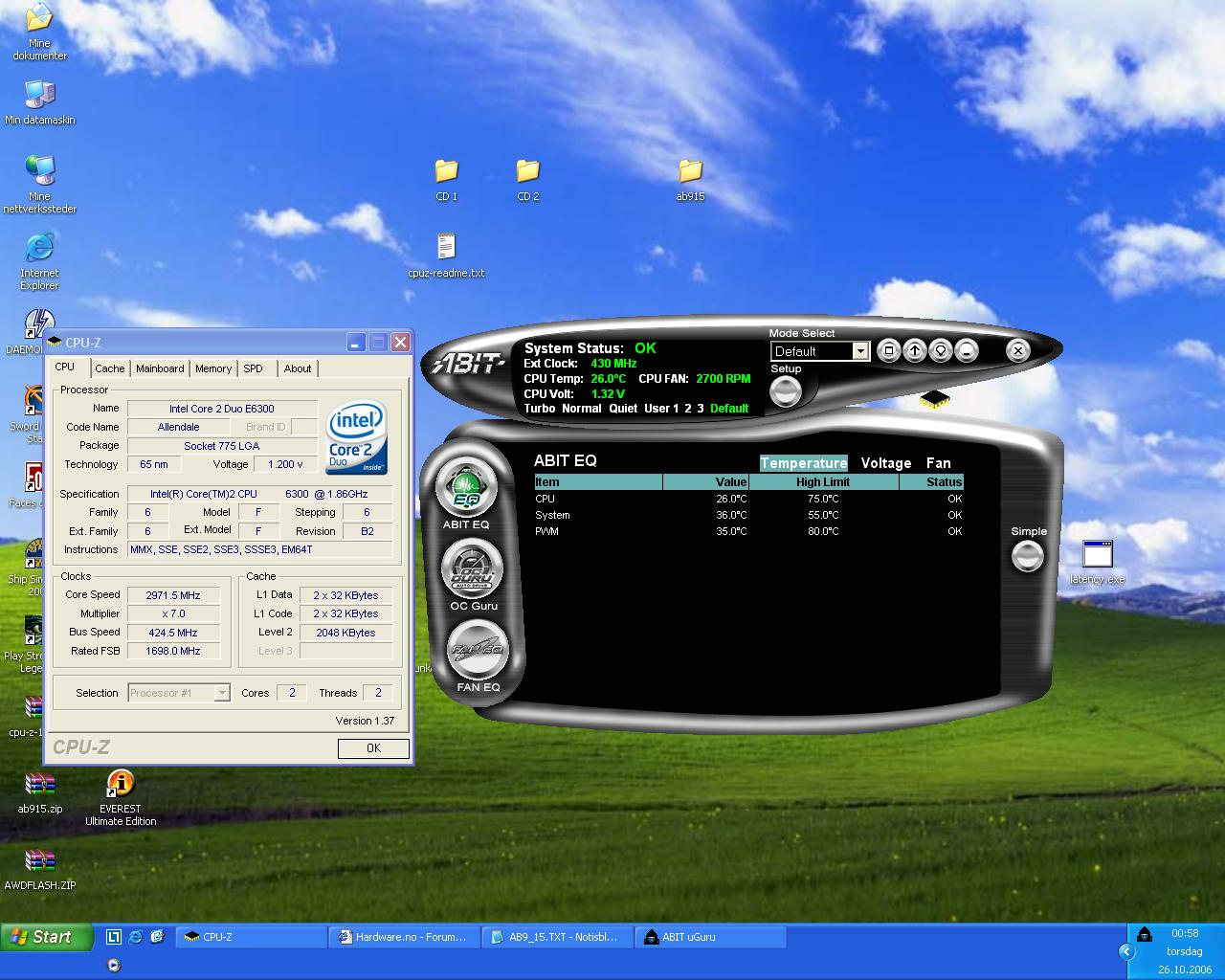Open the OC Guru section
This screenshot has height=980, width=1225.
(472, 569)
